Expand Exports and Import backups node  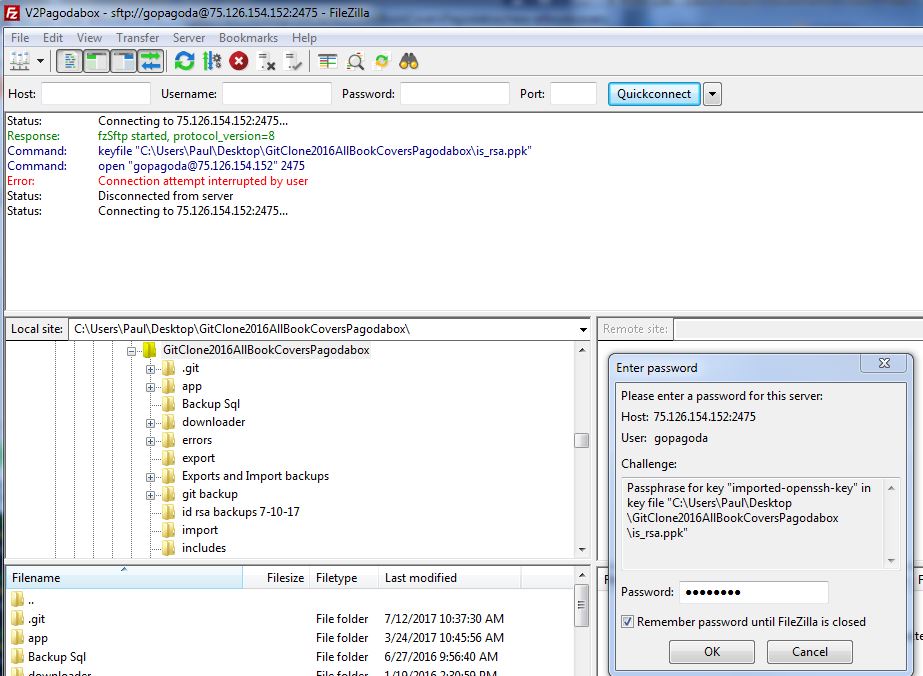(150, 477)
